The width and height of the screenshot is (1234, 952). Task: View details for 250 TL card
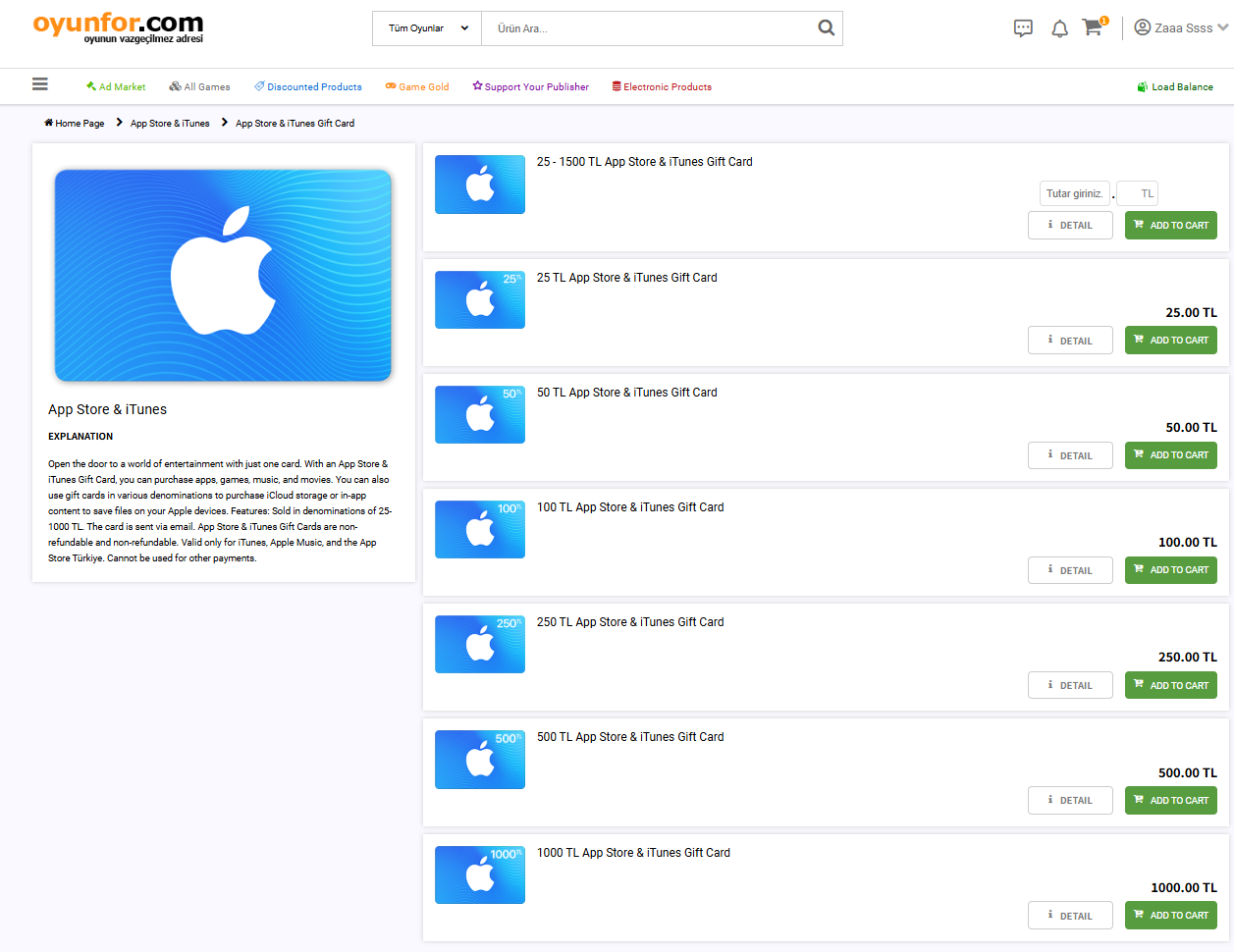pos(1070,685)
